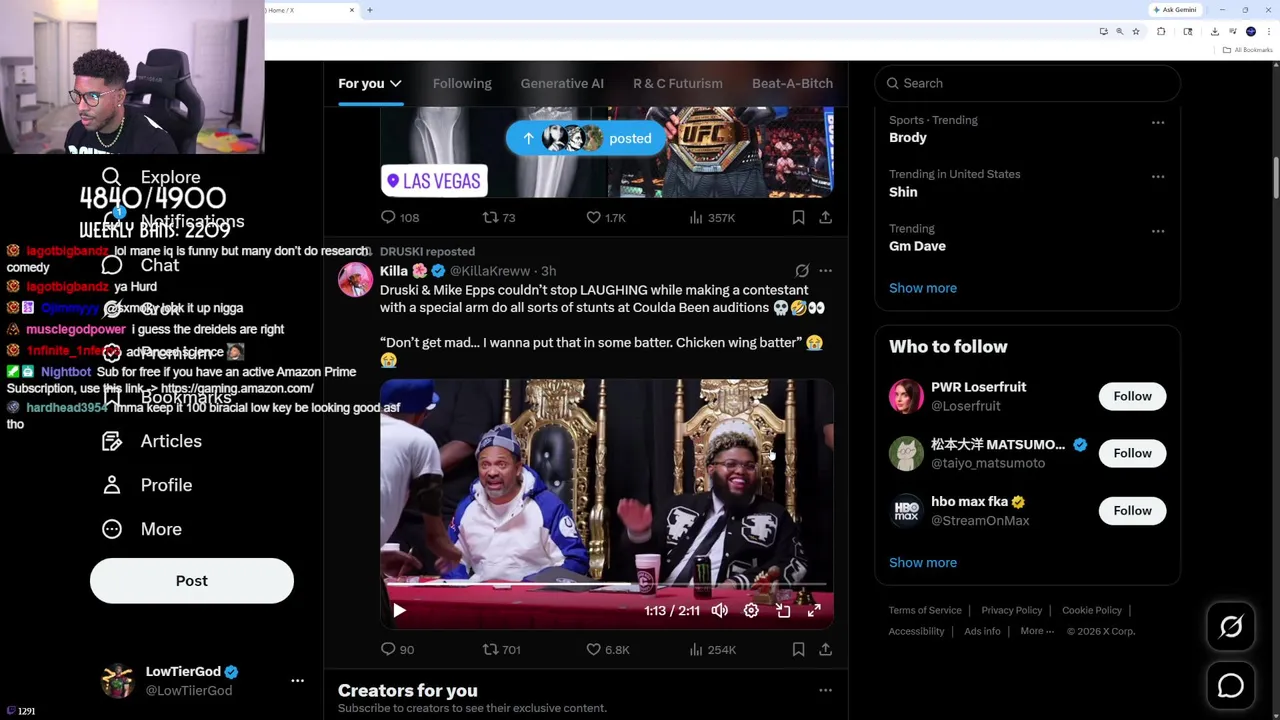Focus the X Search field
The height and width of the screenshot is (720, 1280).
point(1027,83)
